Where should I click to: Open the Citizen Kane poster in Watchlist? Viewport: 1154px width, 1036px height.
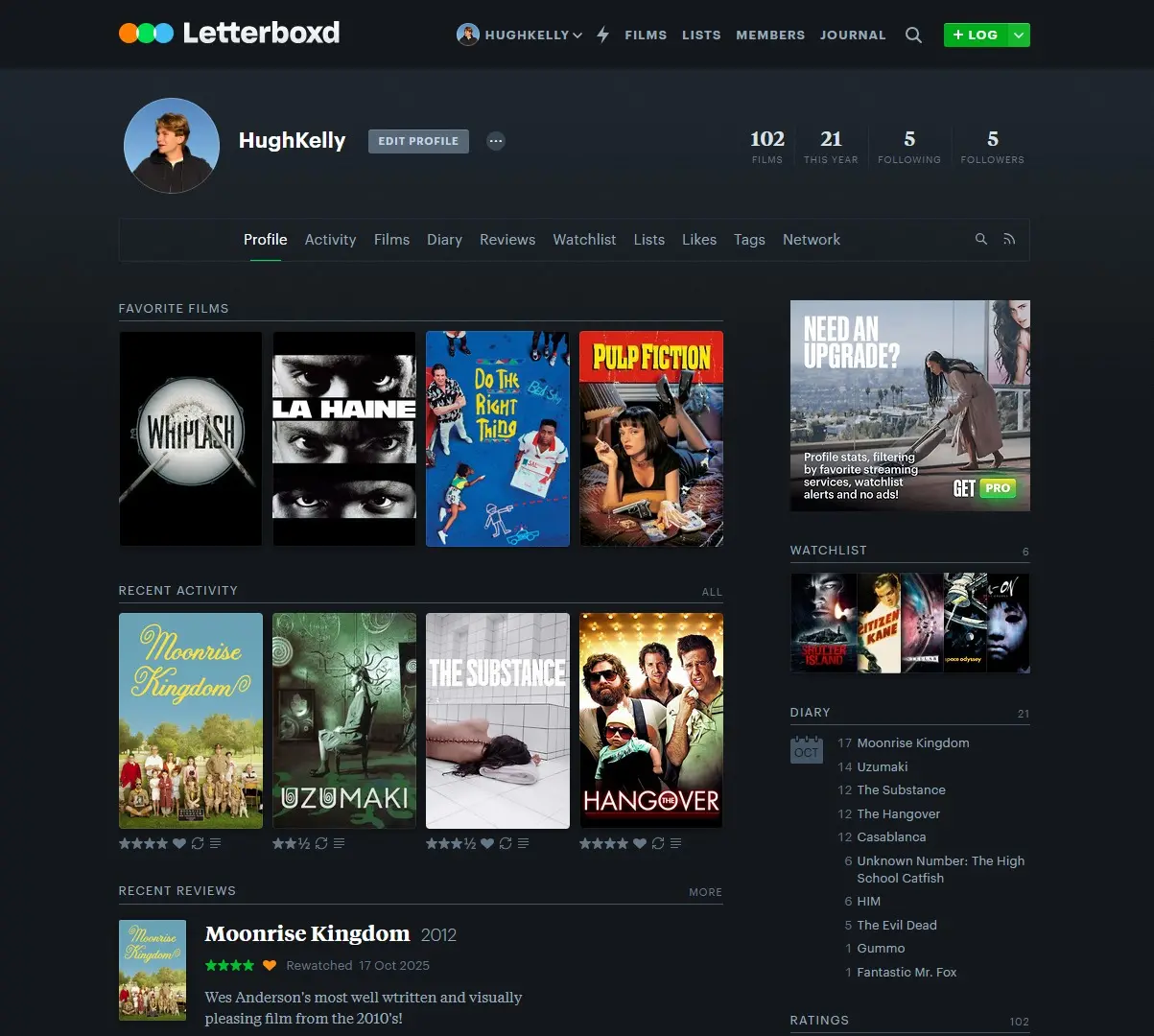(879, 624)
